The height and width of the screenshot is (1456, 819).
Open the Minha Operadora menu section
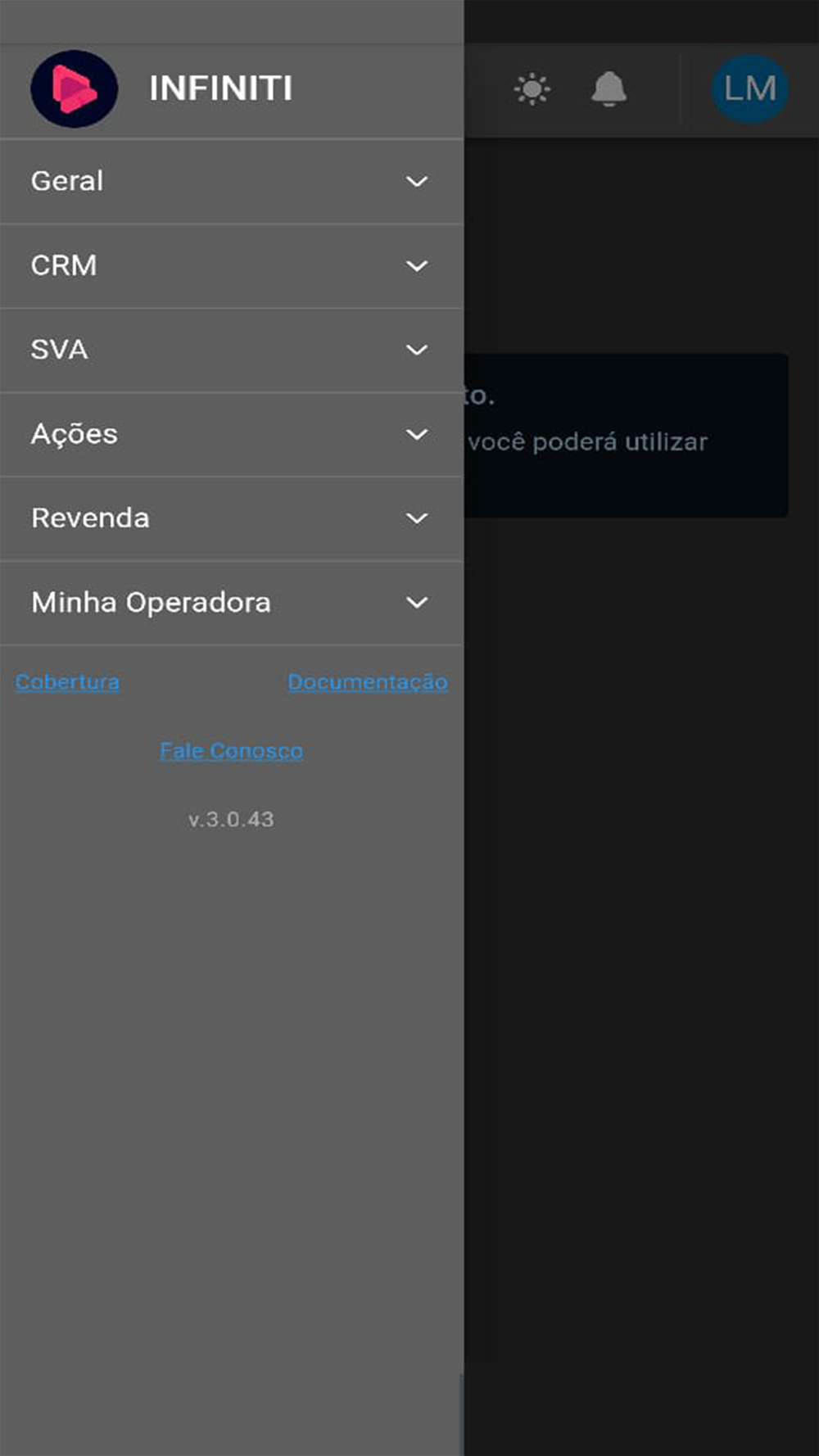151,603
